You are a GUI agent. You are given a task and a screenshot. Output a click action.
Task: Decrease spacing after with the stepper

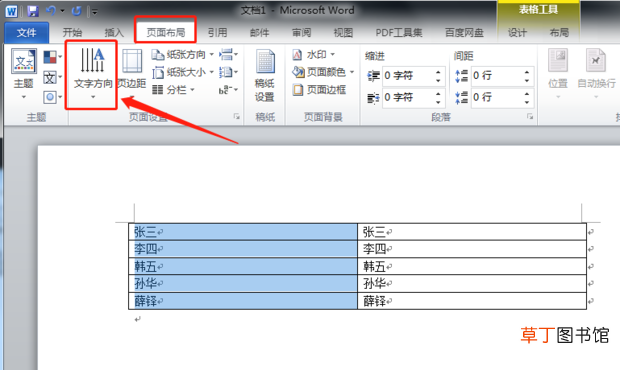coord(527,102)
